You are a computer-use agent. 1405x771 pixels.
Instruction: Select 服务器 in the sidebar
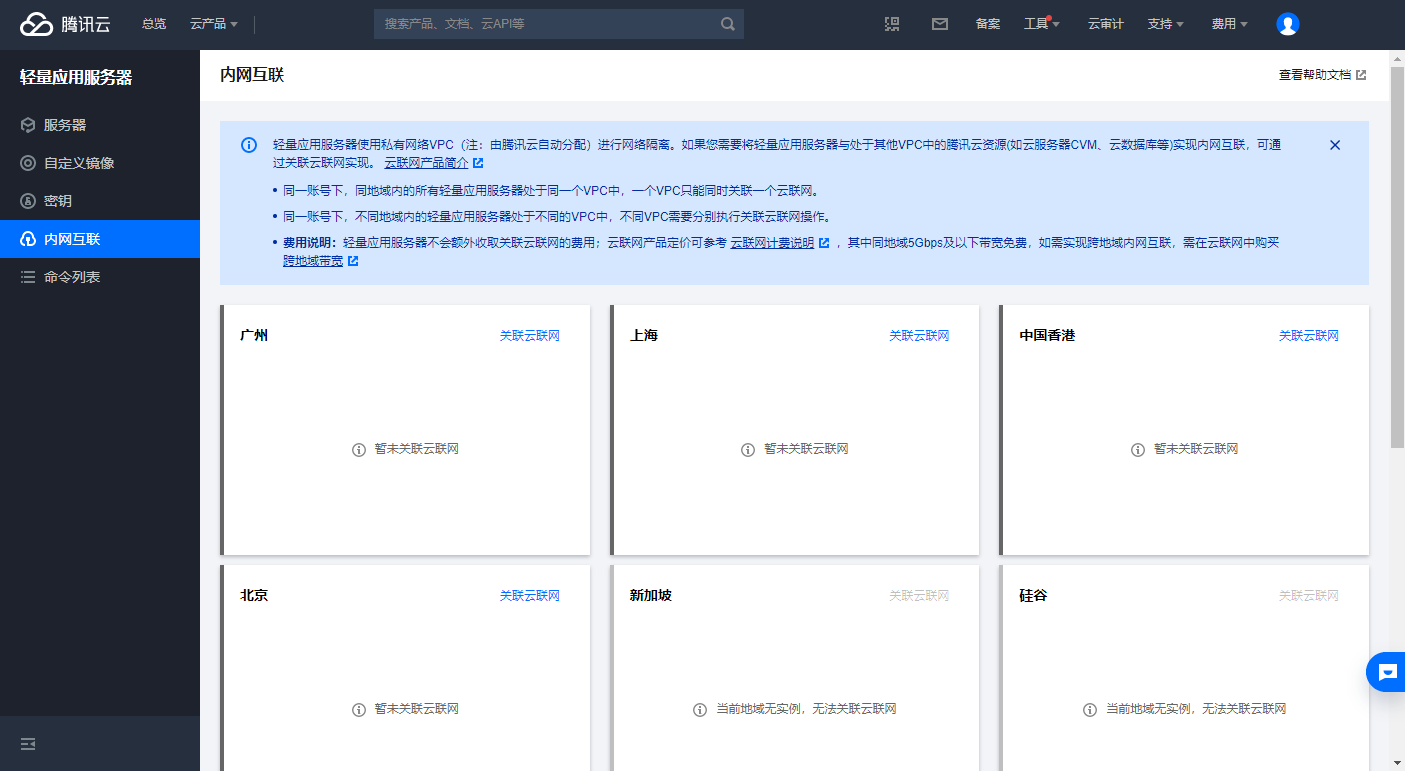coord(65,125)
